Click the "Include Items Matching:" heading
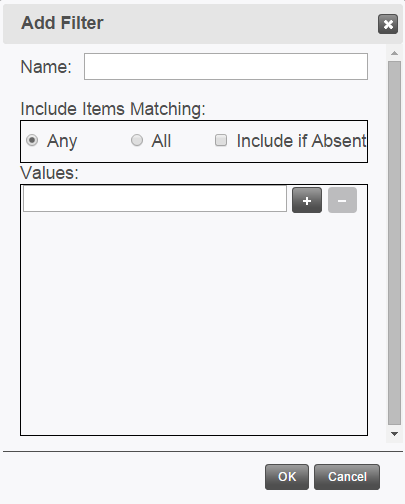Screen dimensions: 405x504 coord(113,109)
